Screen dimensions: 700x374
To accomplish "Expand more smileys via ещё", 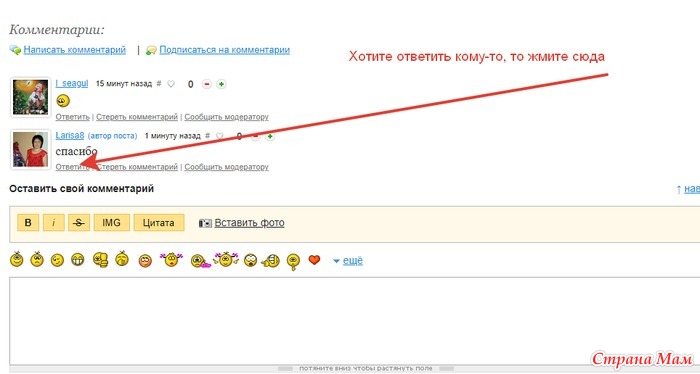I will coord(348,261).
